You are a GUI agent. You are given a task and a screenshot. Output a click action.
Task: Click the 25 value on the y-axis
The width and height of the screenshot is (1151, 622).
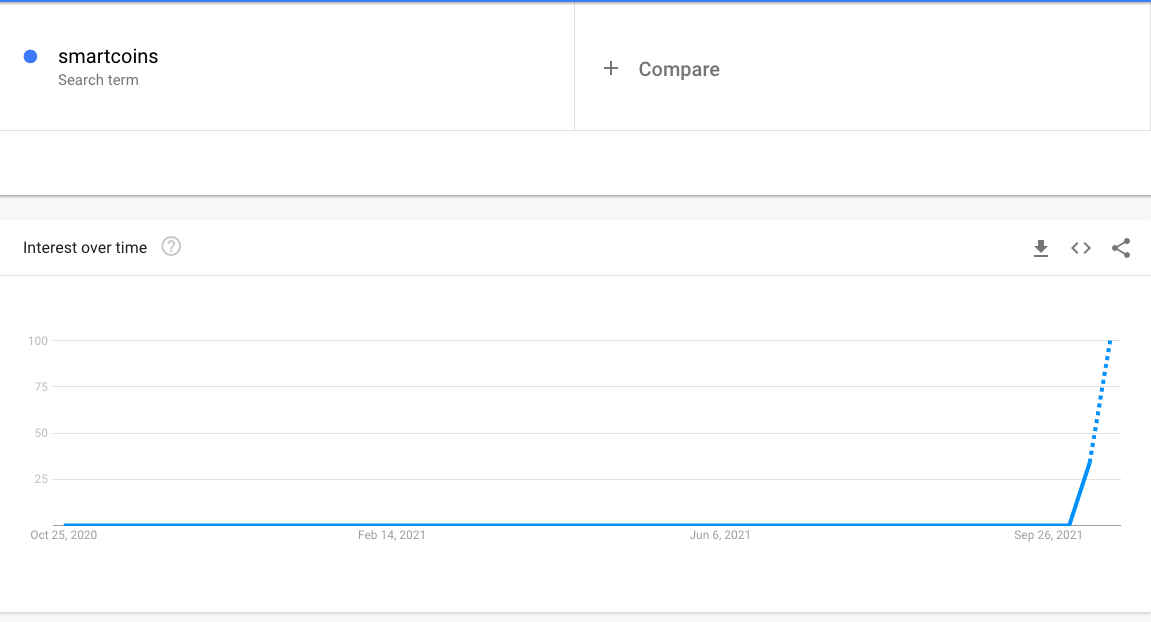(41, 479)
